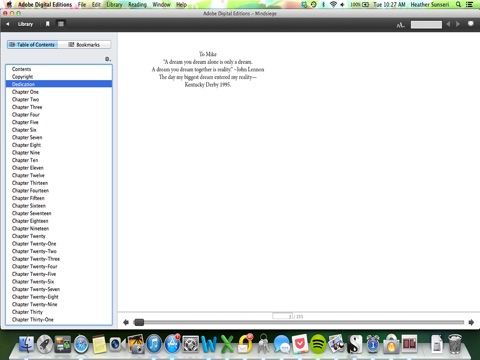Select the Copyright entry
The image size is (480, 360).
[x=59, y=77]
